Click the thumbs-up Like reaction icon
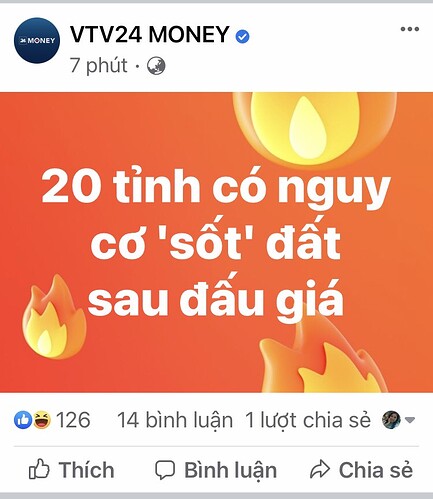The height and width of the screenshot is (499, 433). click(x=23, y=420)
